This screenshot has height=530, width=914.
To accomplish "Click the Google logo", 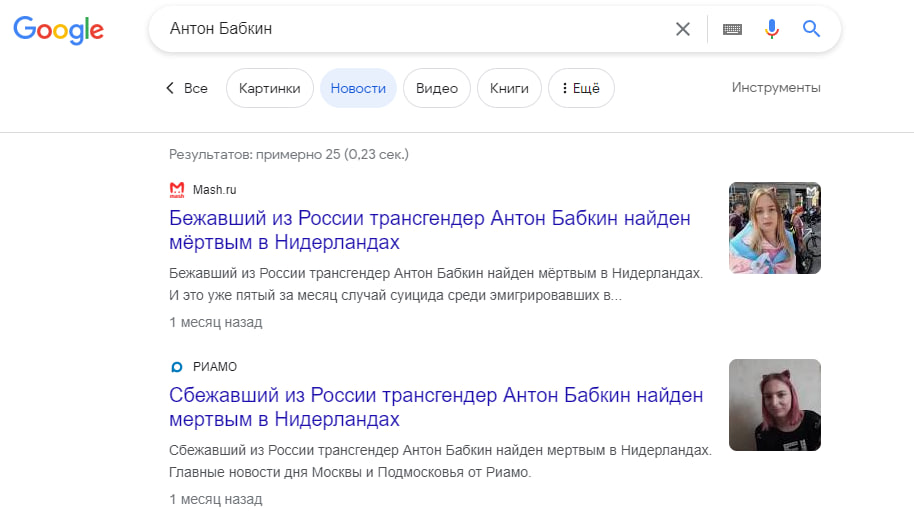I will (x=58, y=30).
